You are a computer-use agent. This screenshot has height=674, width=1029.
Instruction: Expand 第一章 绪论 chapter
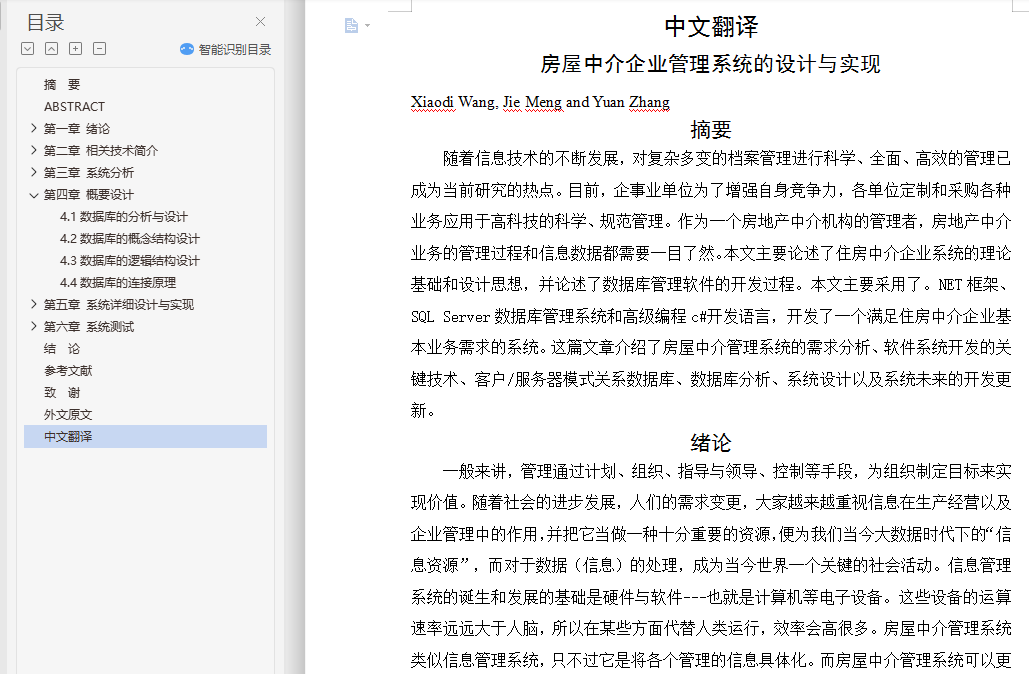click(x=33, y=128)
